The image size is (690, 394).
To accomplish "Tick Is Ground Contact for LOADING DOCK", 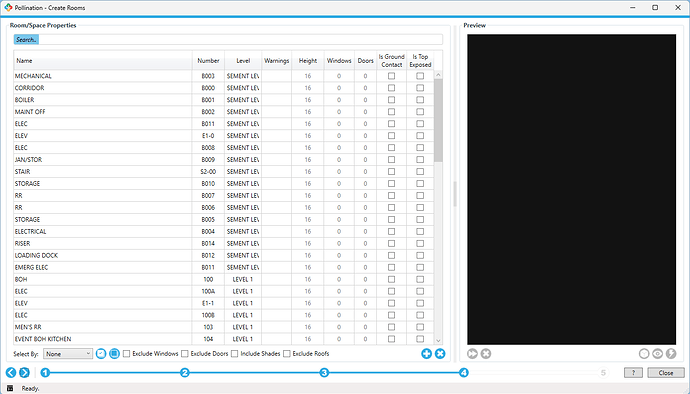I will point(391,255).
